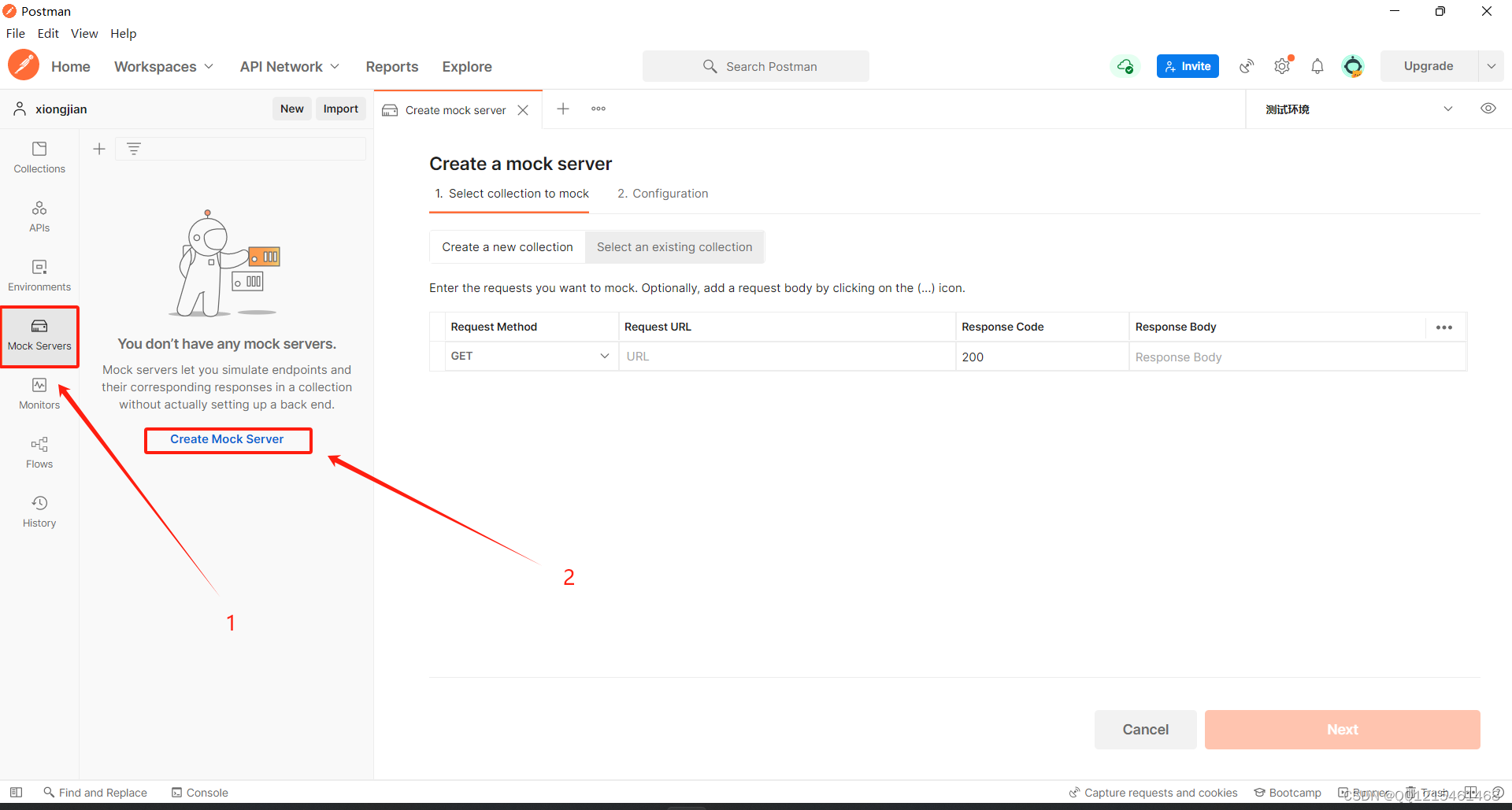This screenshot has width=1512, height=810.
Task: Open the Edit menu
Action: [48, 33]
